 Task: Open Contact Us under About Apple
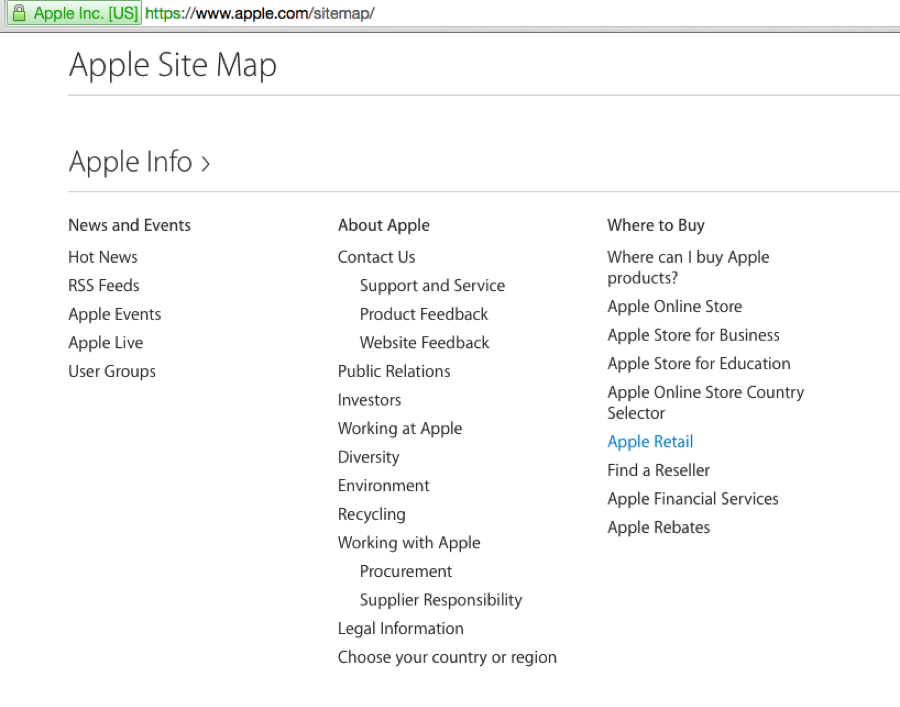(x=377, y=257)
